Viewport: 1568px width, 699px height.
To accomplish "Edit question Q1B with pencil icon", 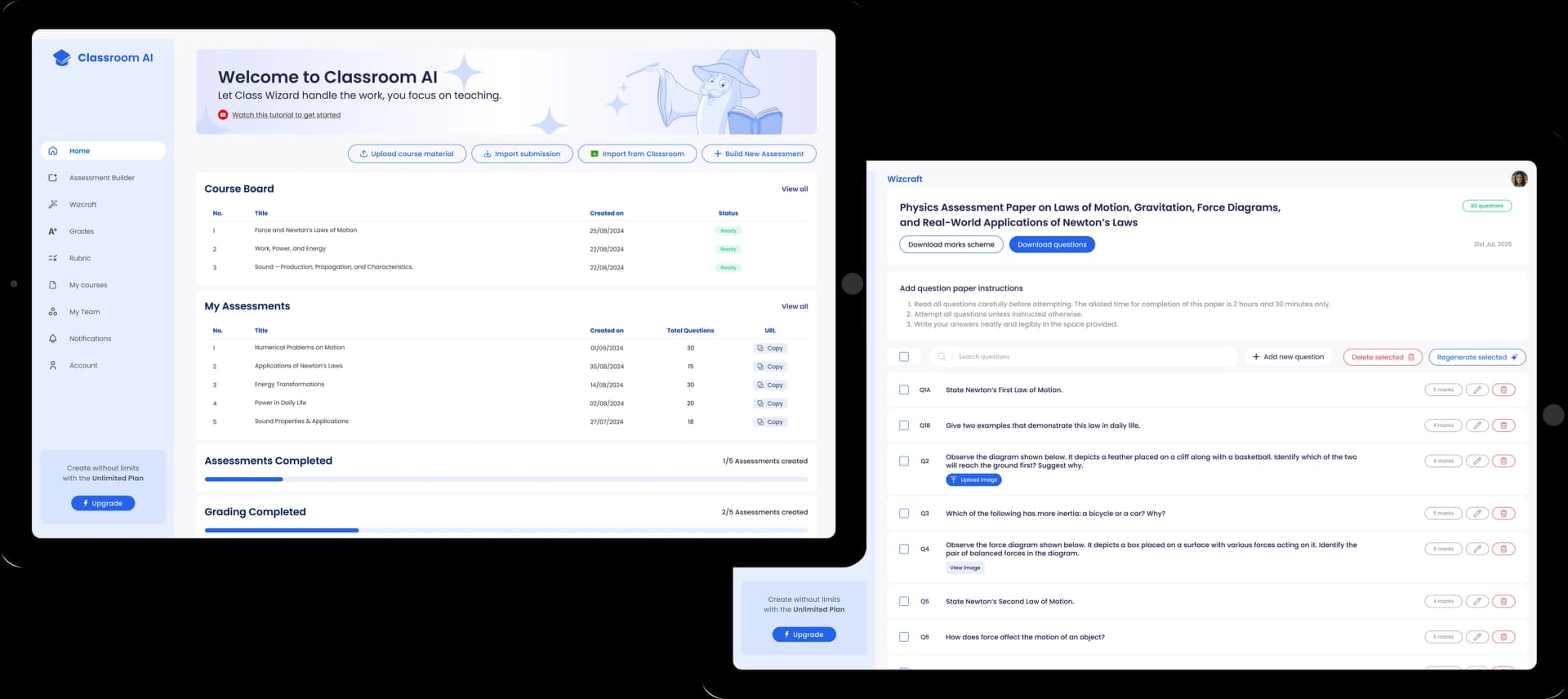I will (x=1477, y=425).
